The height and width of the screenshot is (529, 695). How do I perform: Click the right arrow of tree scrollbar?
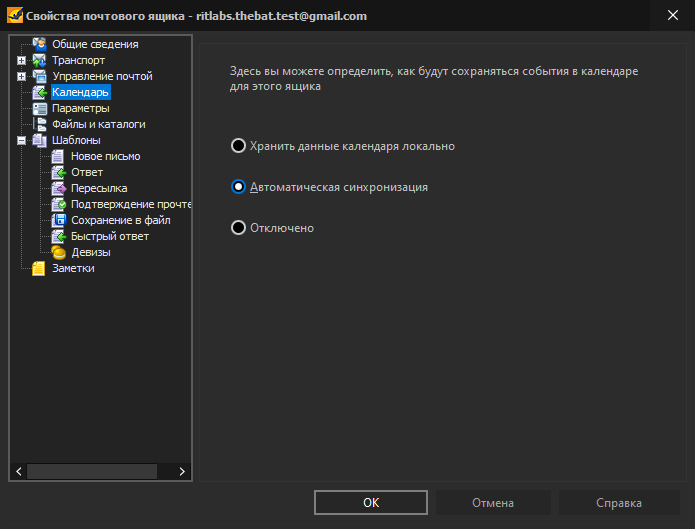click(x=182, y=471)
